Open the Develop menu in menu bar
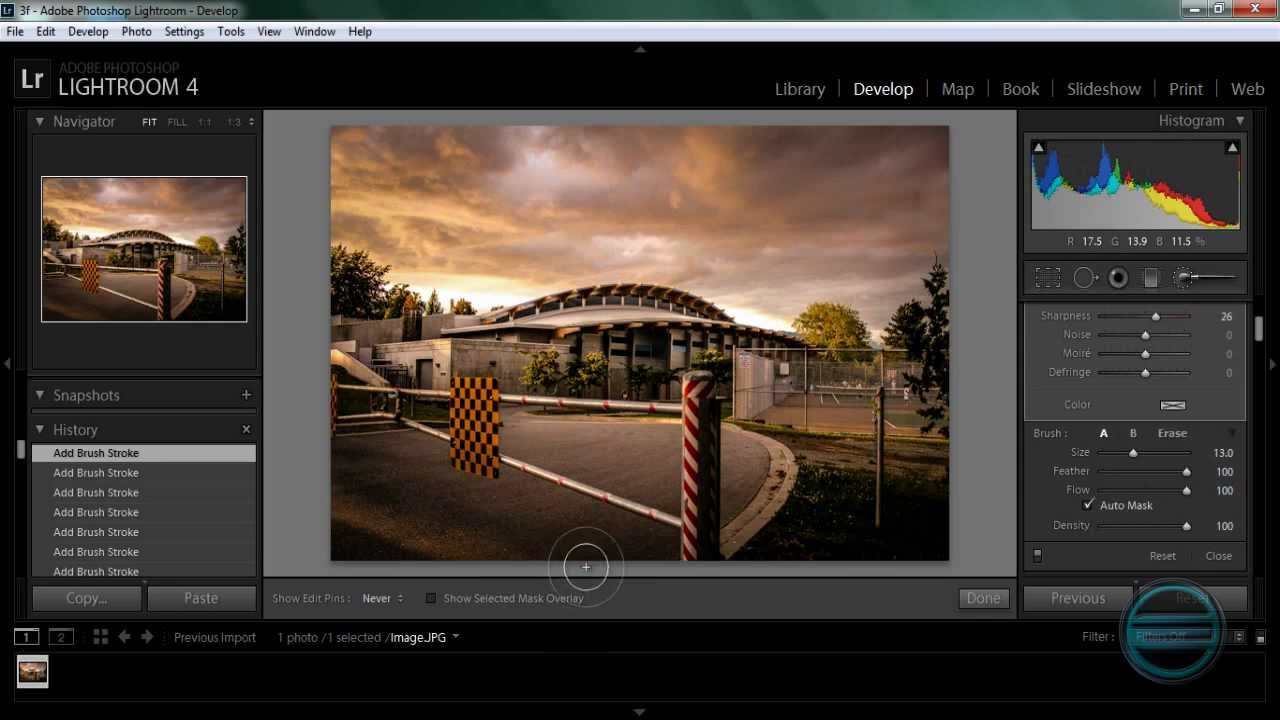The height and width of the screenshot is (720, 1280). click(88, 31)
